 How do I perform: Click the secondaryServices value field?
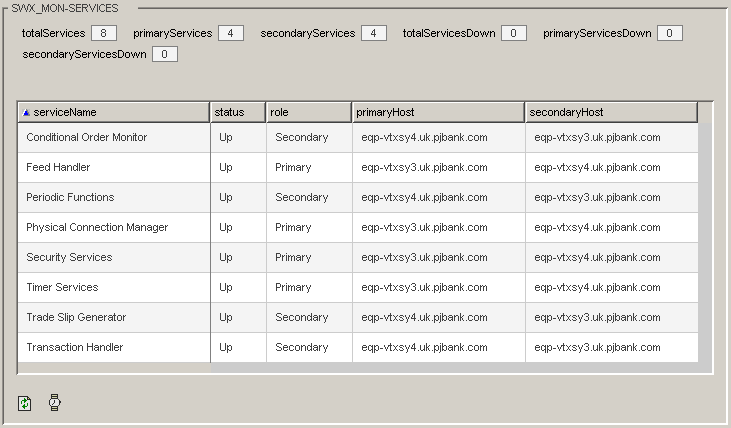[x=373, y=33]
